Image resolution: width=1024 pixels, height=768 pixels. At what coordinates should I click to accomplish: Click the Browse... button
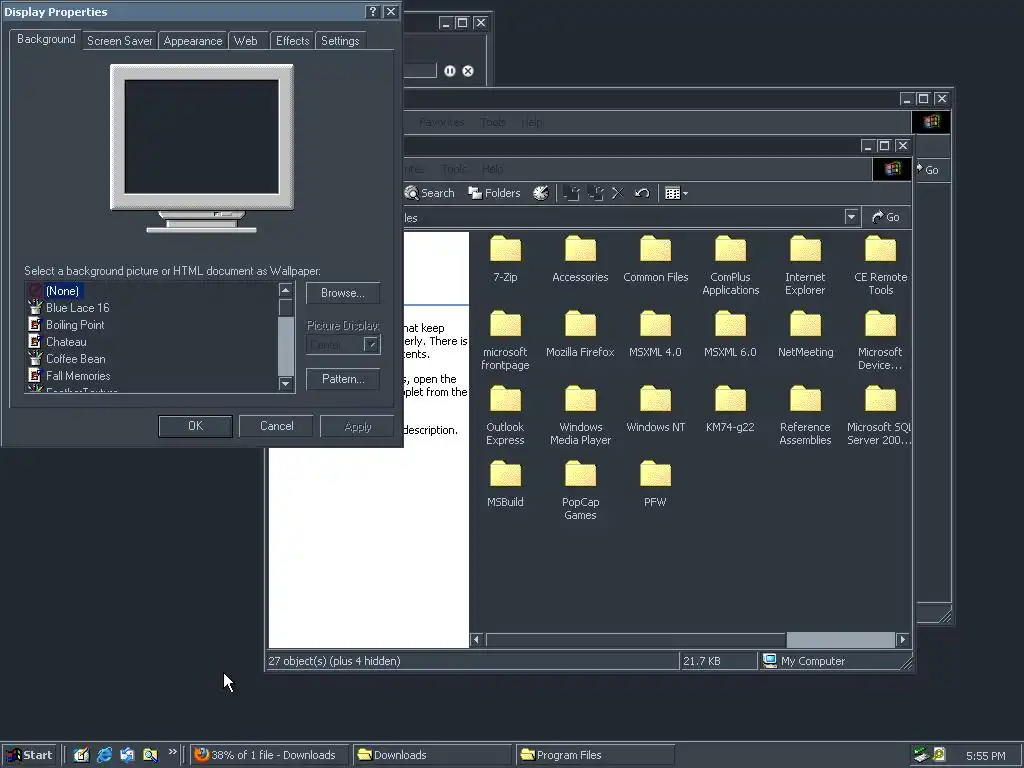(x=343, y=293)
